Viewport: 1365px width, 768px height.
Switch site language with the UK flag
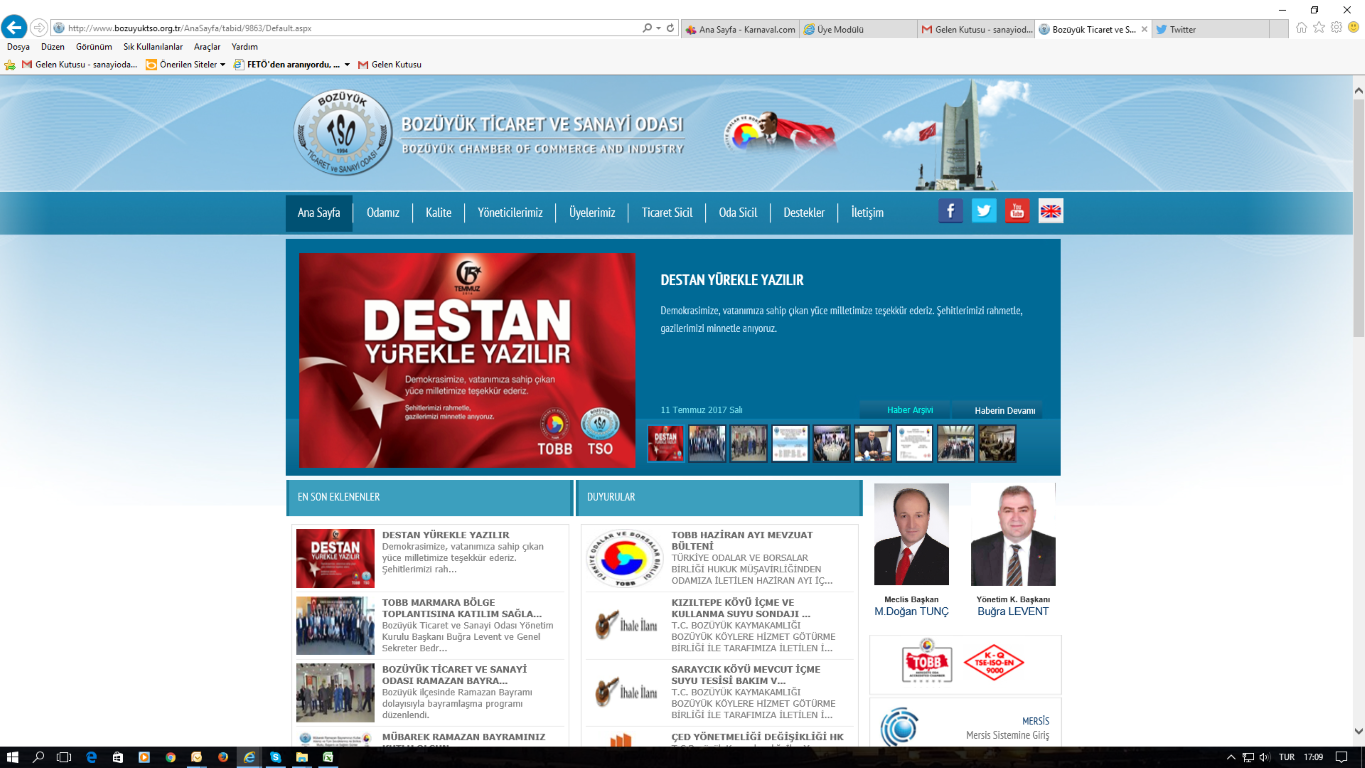tap(1051, 211)
